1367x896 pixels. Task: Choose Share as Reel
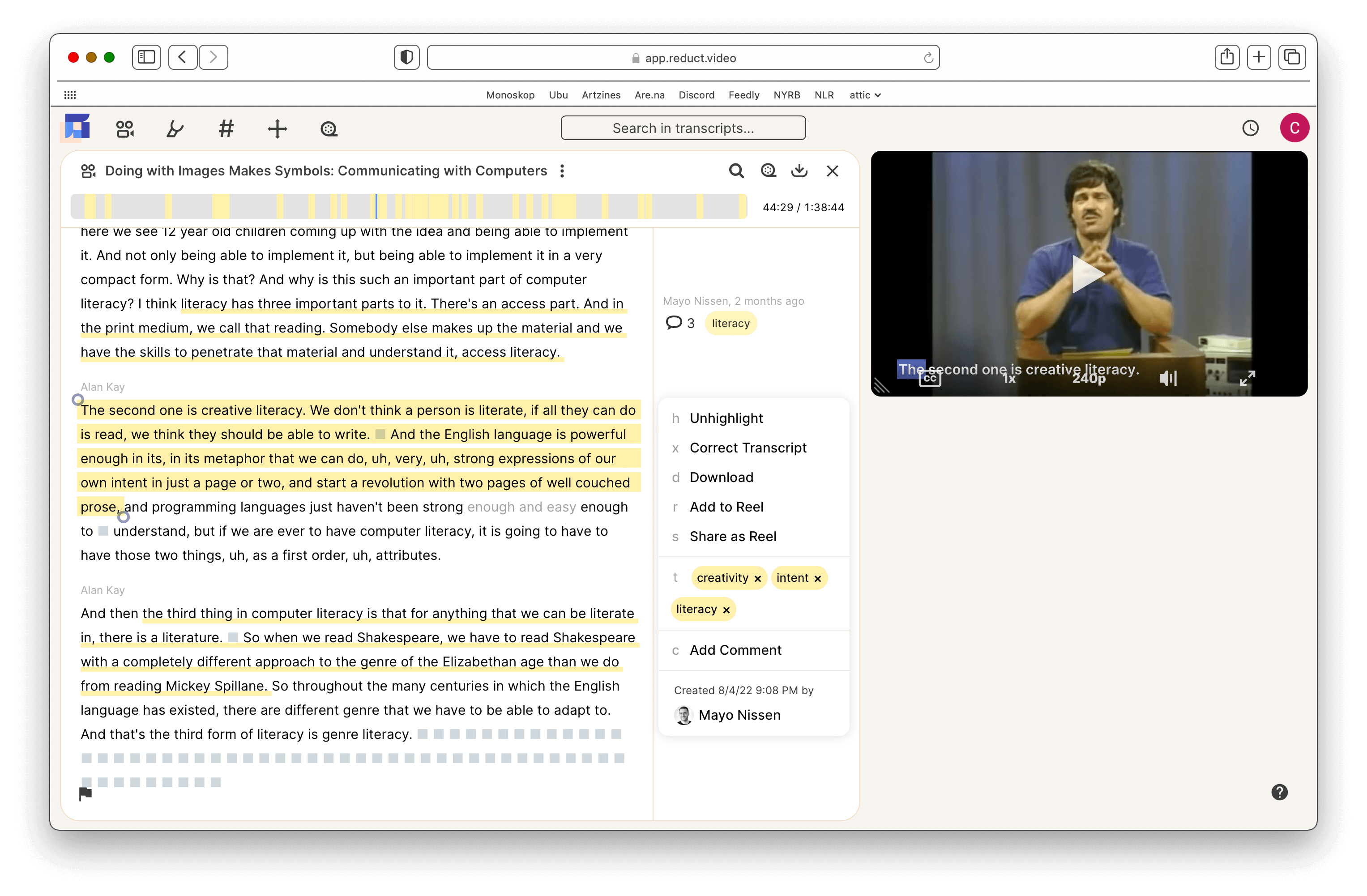pos(754,536)
